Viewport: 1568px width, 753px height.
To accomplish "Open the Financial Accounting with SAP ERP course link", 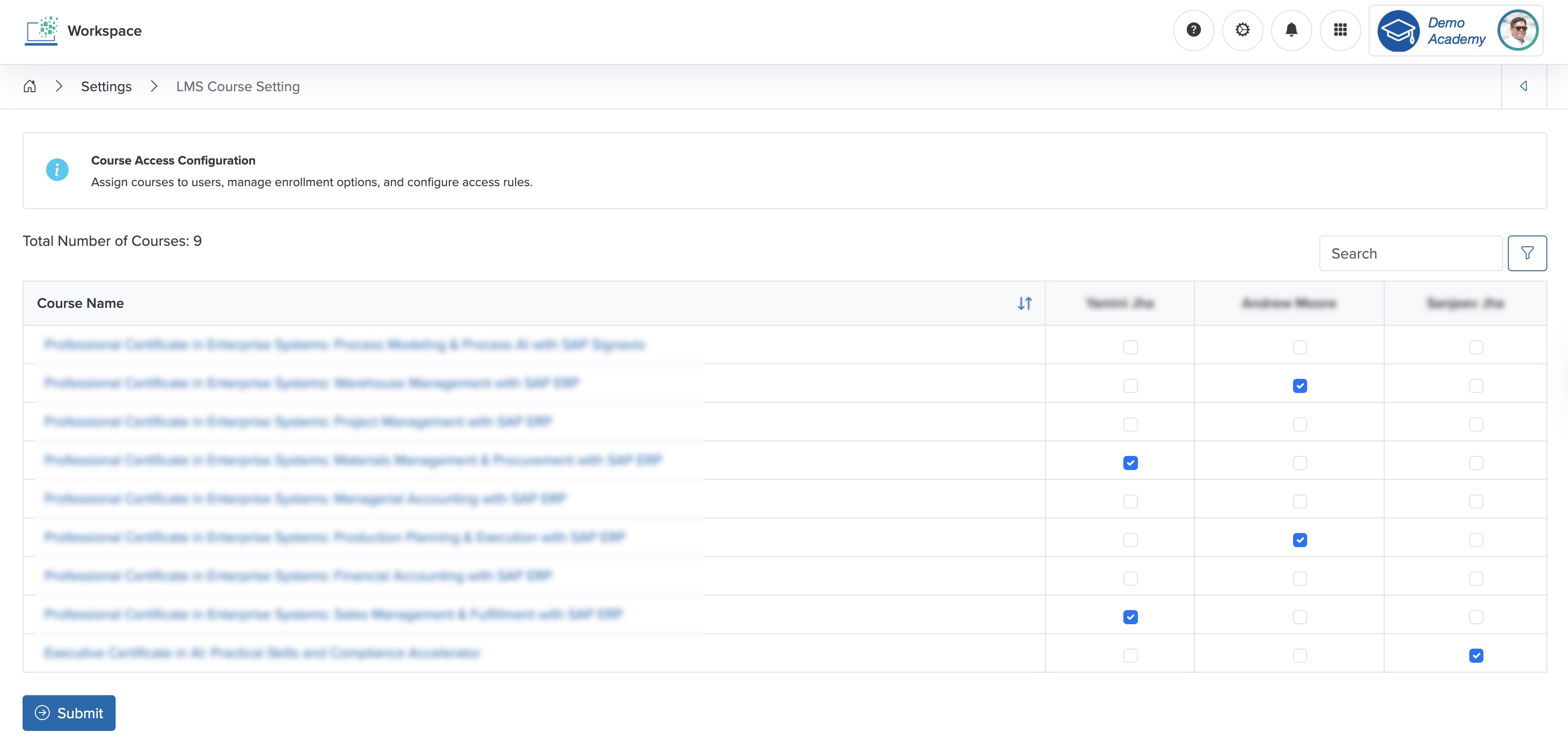I will point(298,575).
